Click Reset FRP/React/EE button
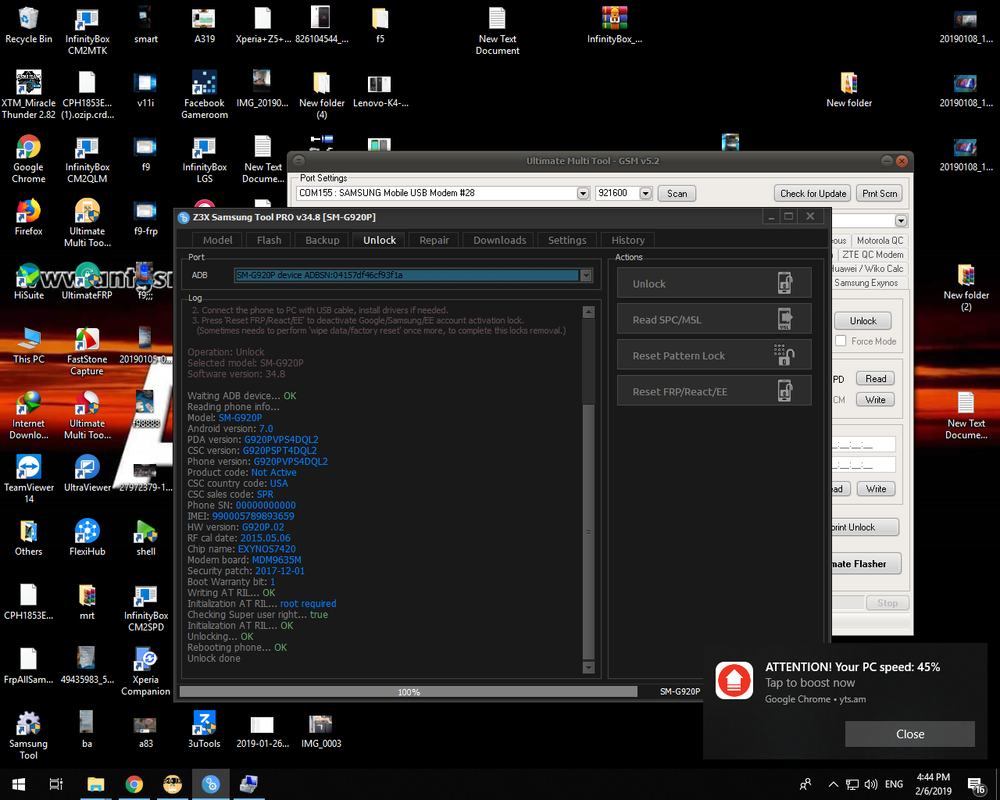The height and width of the screenshot is (800, 1000). click(x=714, y=391)
